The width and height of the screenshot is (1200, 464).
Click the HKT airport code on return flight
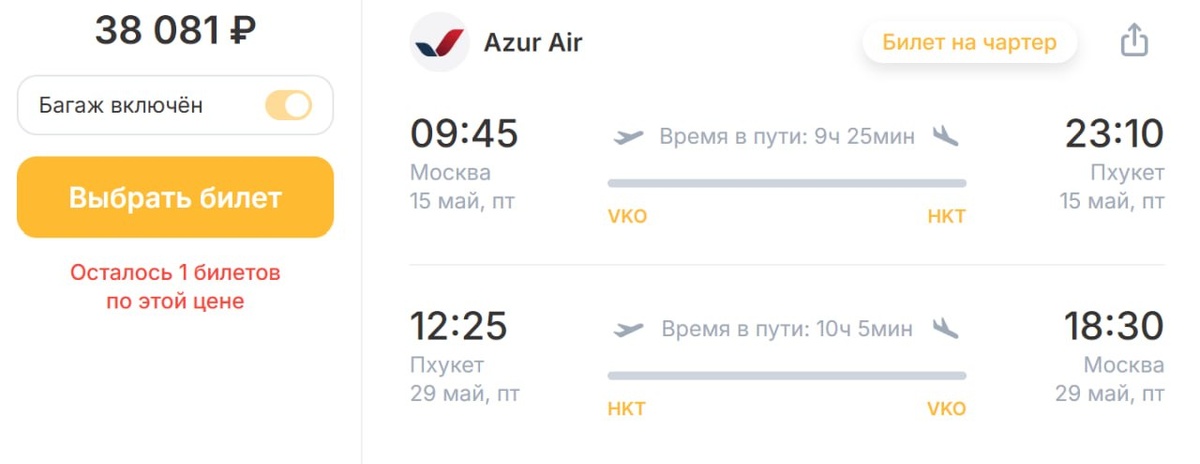point(626,409)
